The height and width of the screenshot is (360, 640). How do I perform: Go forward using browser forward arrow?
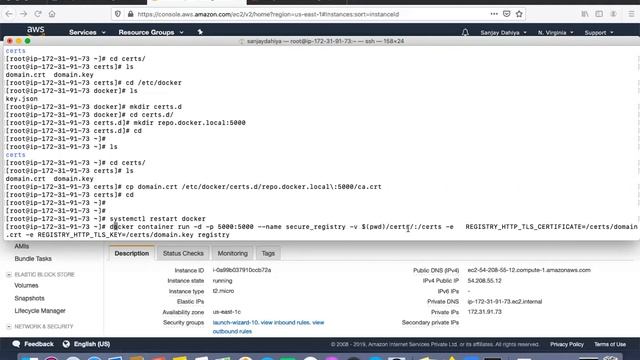(24, 14)
